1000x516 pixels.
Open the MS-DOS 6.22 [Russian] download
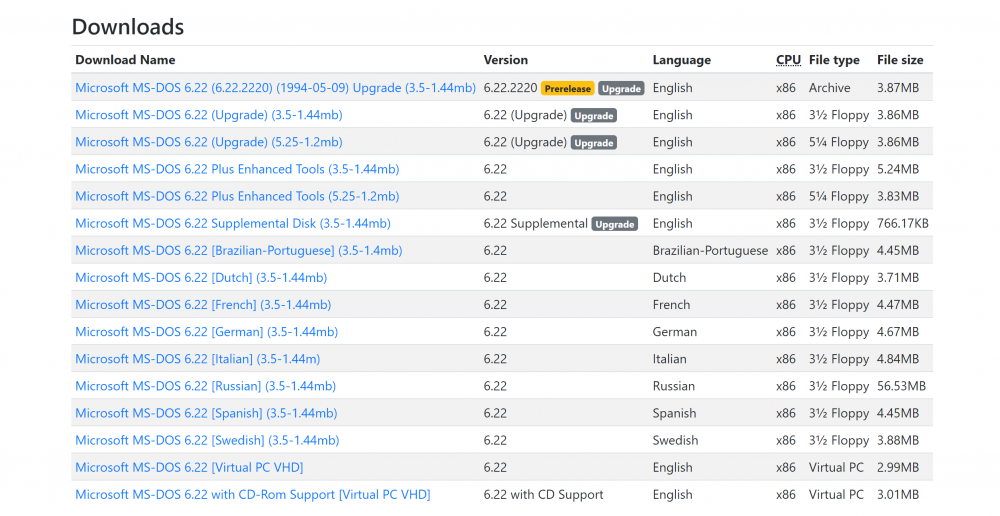coord(205,387)
